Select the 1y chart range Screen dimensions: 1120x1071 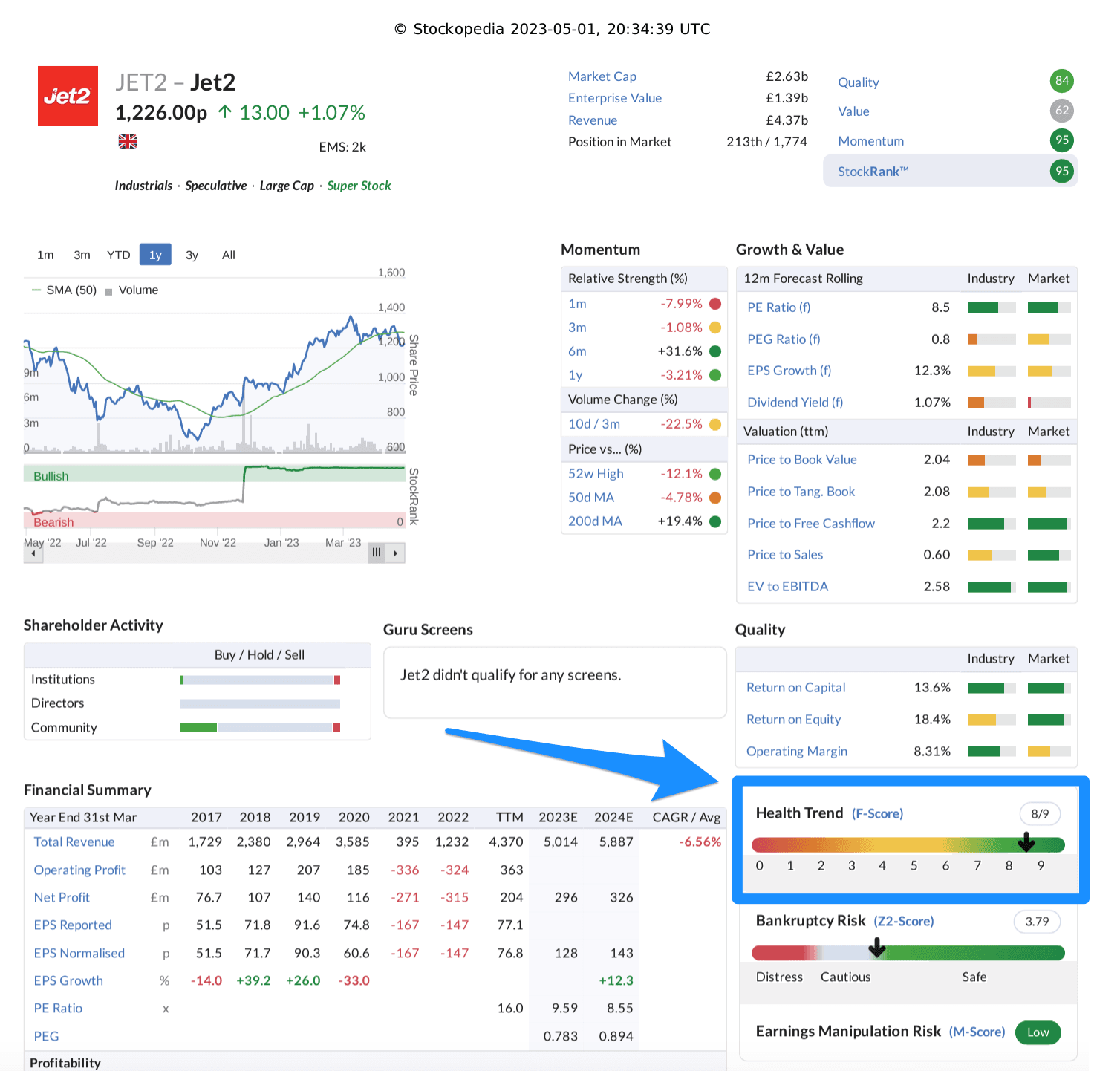coord(155,255)
